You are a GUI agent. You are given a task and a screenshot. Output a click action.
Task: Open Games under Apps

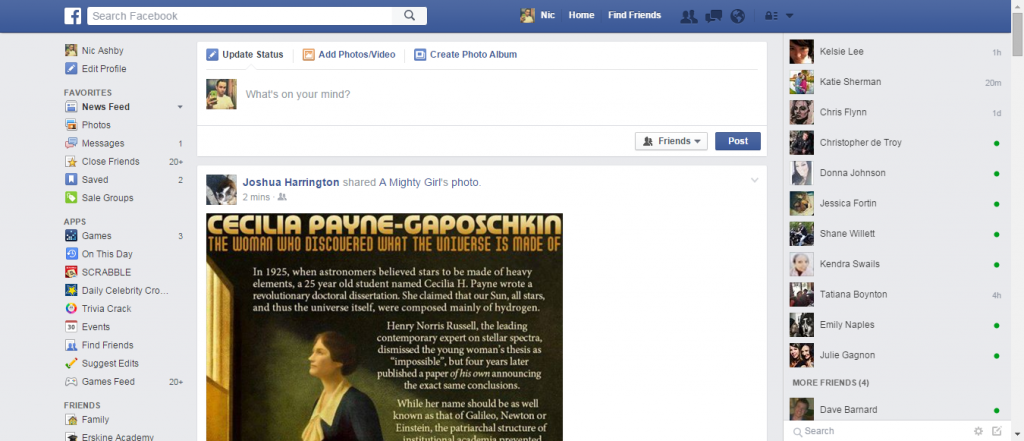[96, 236]
